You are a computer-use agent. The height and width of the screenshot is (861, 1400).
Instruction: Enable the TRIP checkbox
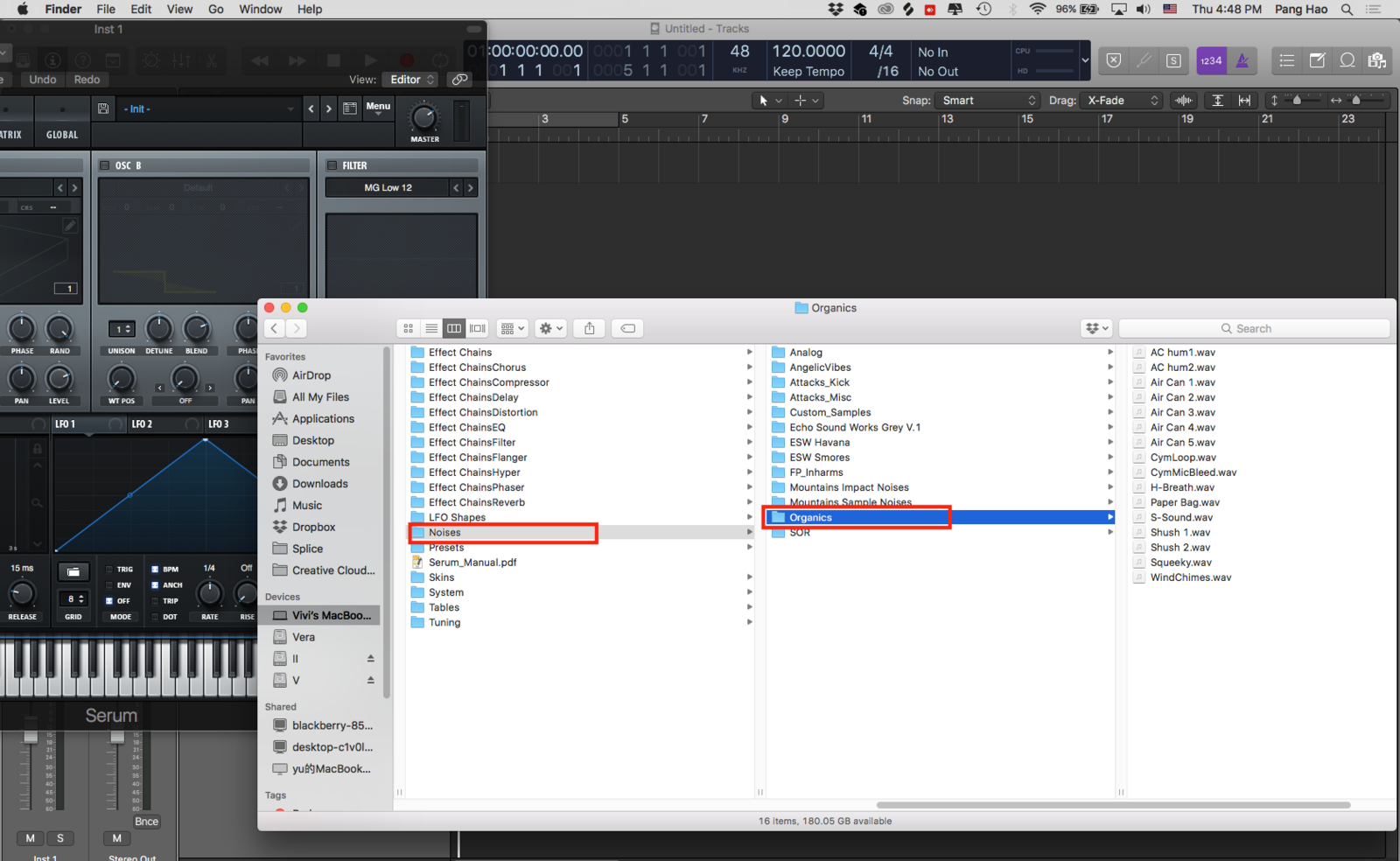pyautogui.click(x=155, y=601)
